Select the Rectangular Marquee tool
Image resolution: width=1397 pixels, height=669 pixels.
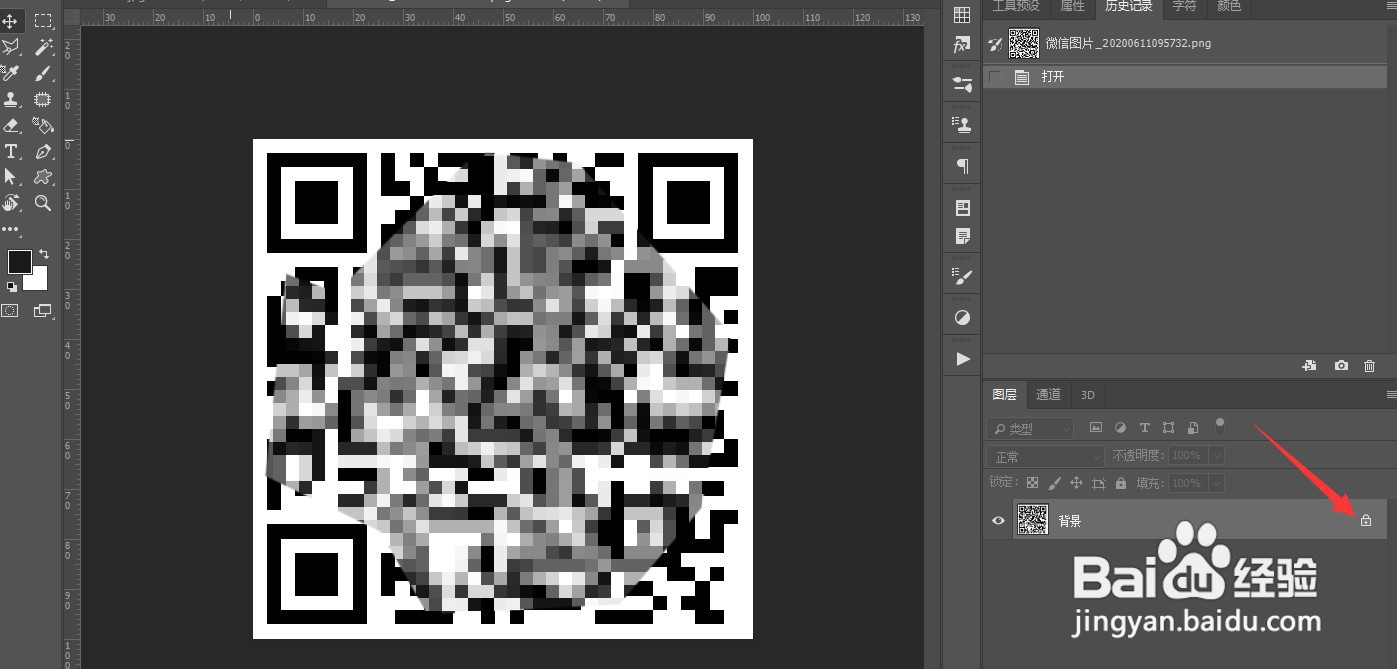click(x=43, y=21)
